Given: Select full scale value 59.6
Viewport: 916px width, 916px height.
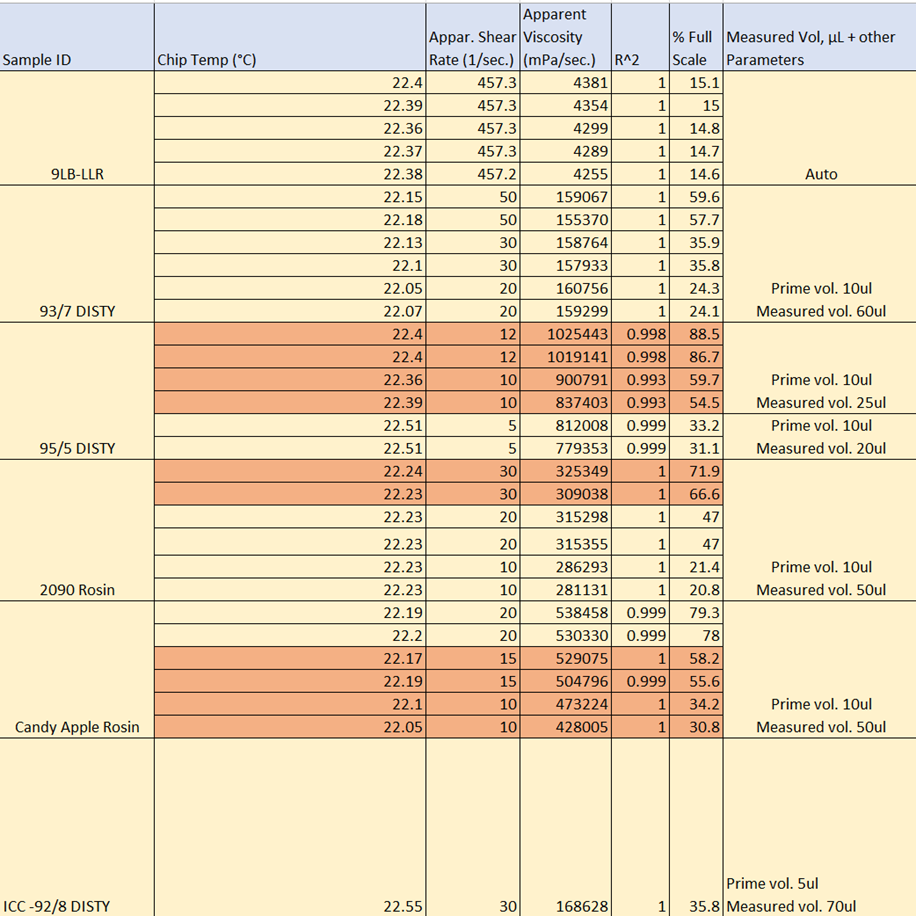Looking at the screenshot, I should click(696, 197).
